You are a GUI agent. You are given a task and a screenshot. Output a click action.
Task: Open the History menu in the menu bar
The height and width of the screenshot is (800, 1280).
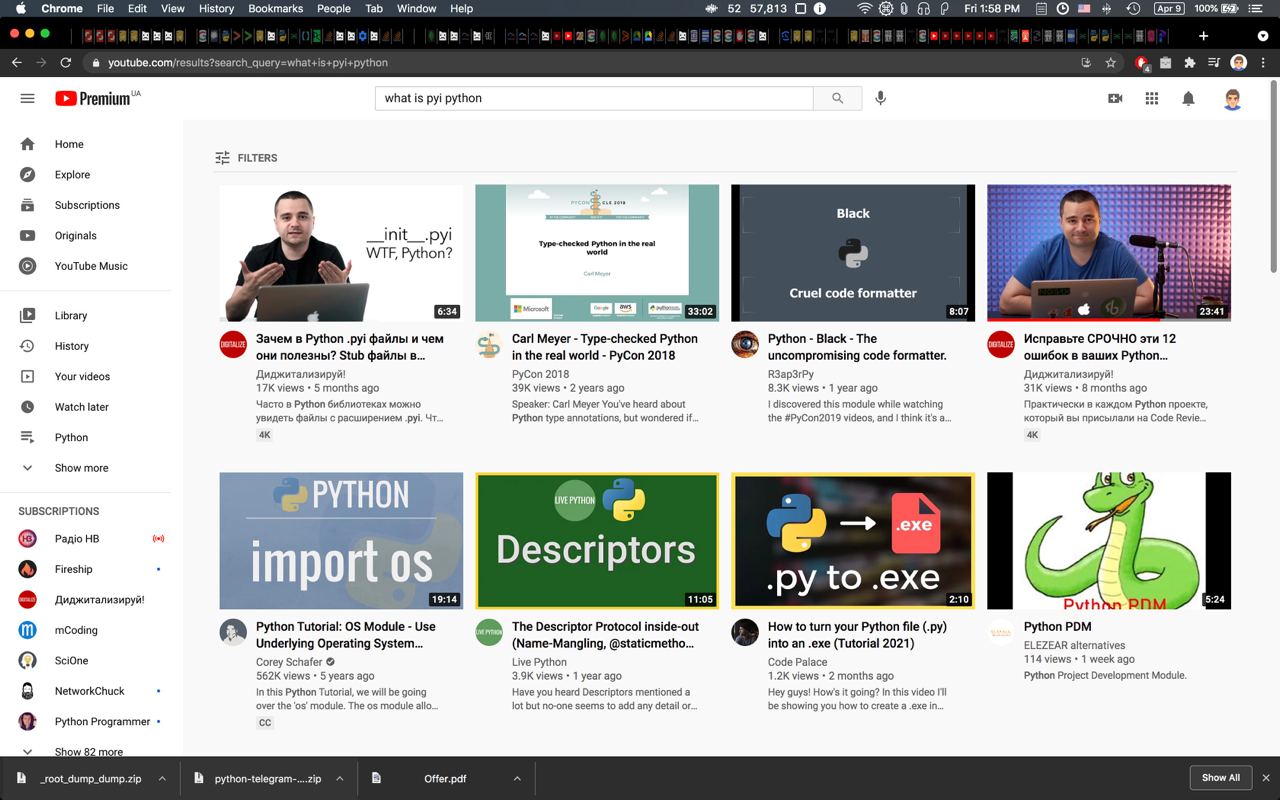(216, 8)
